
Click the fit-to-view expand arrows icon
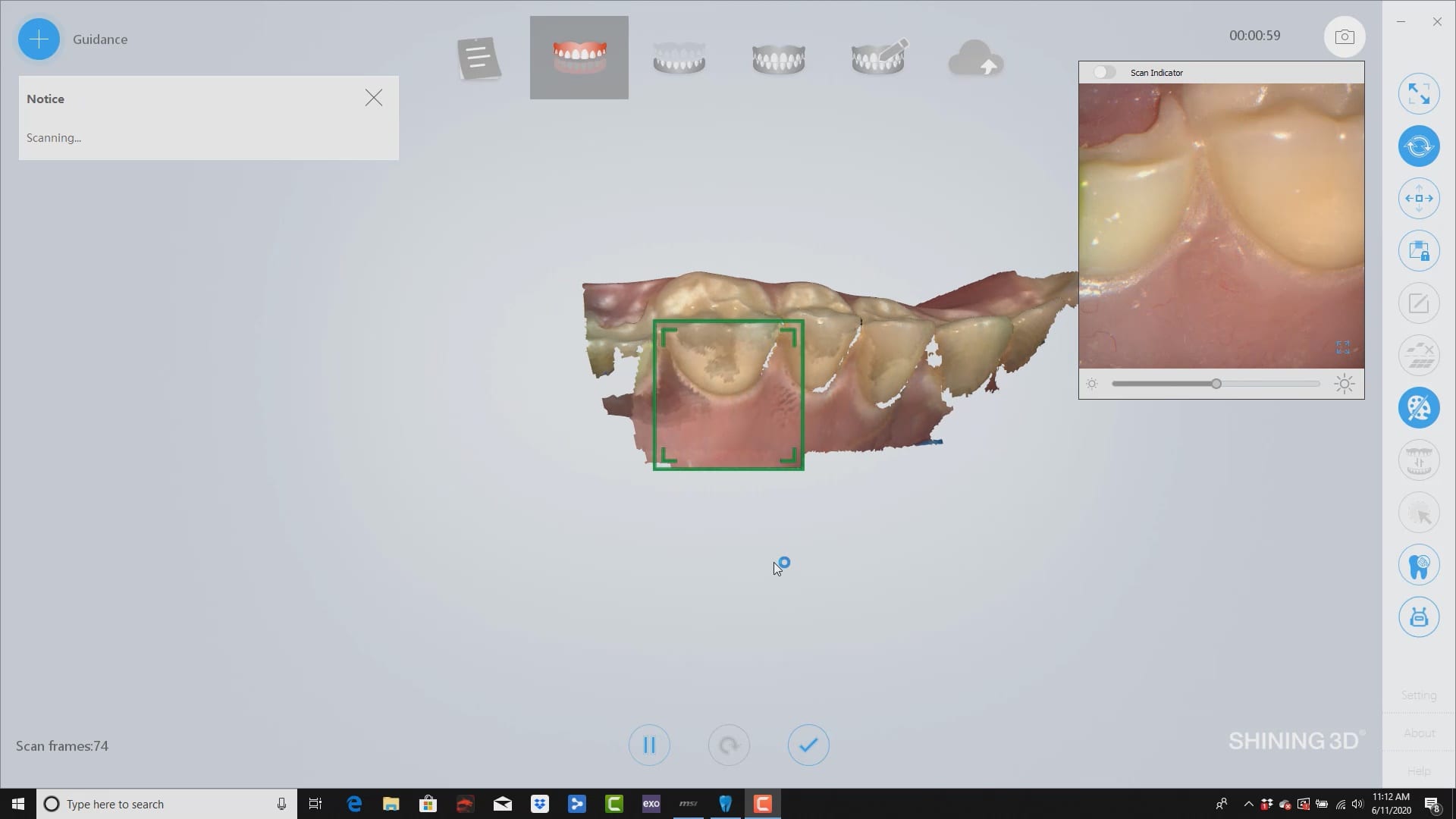click(x=1419, y=94)
